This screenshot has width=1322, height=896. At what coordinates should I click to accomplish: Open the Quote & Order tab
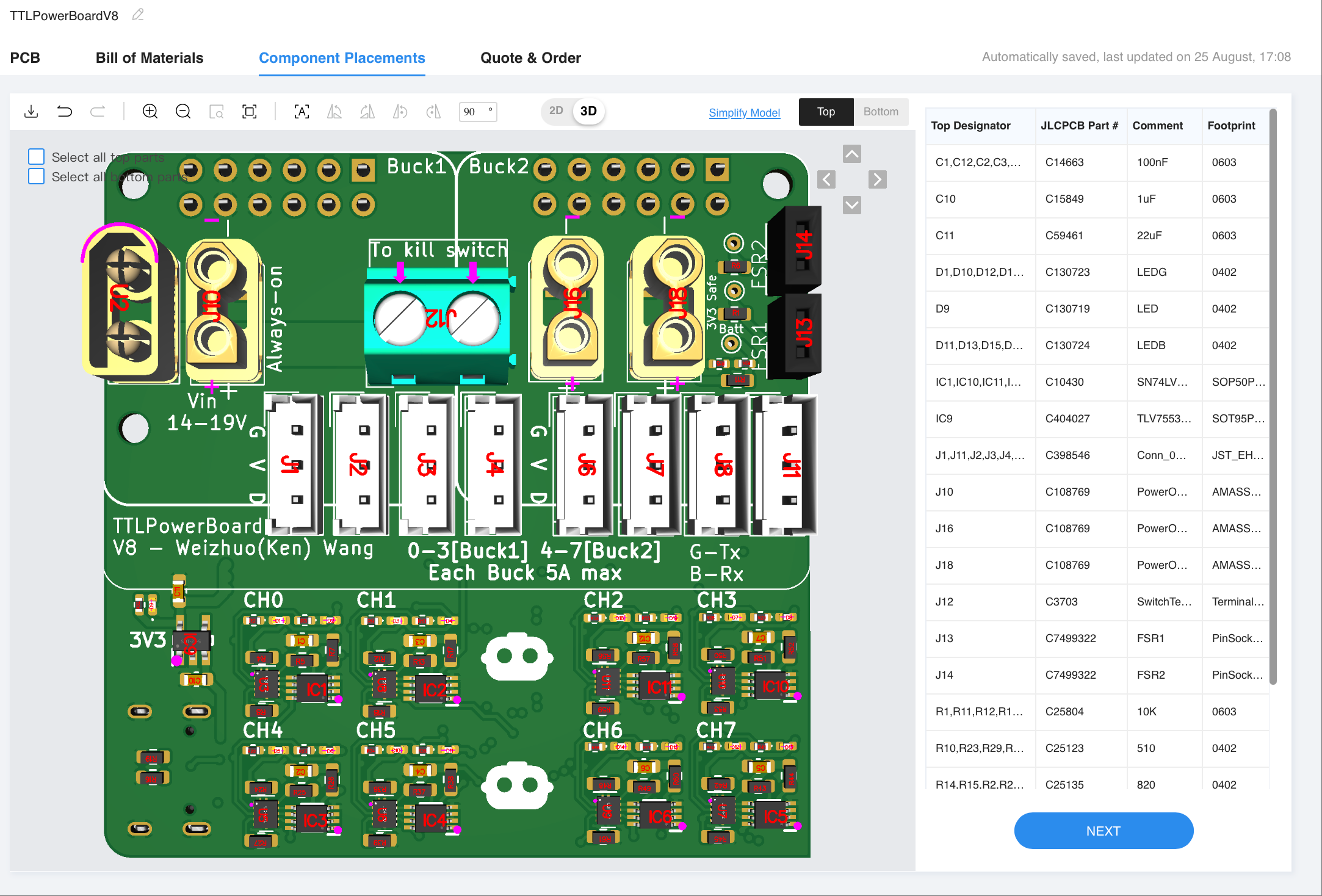[x=530, y=58]
